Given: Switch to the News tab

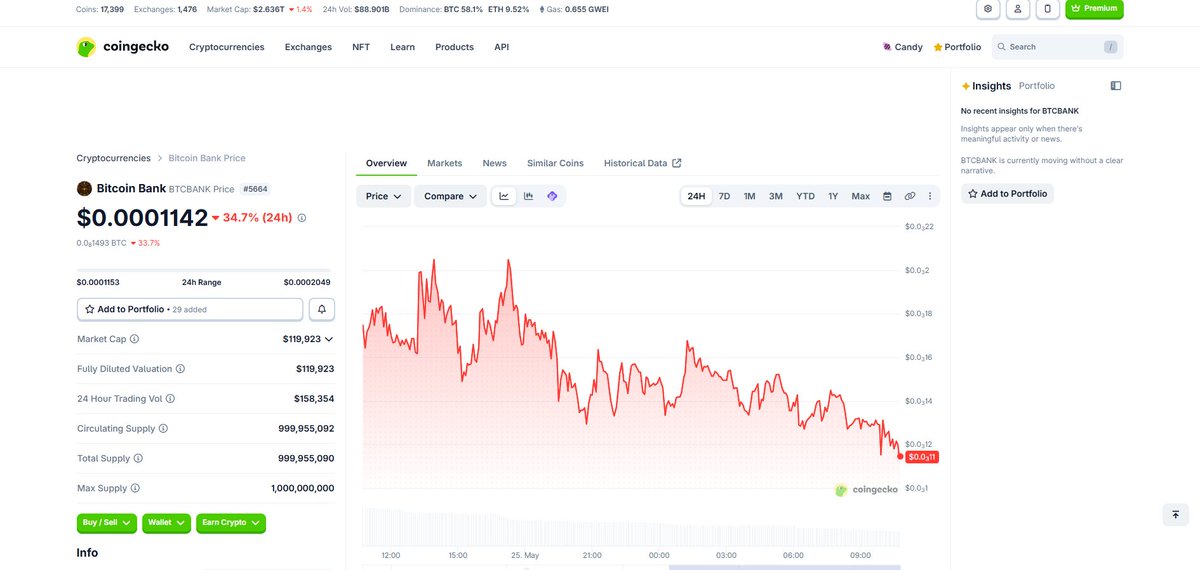Looking at the screenshot, I should 495,163.
